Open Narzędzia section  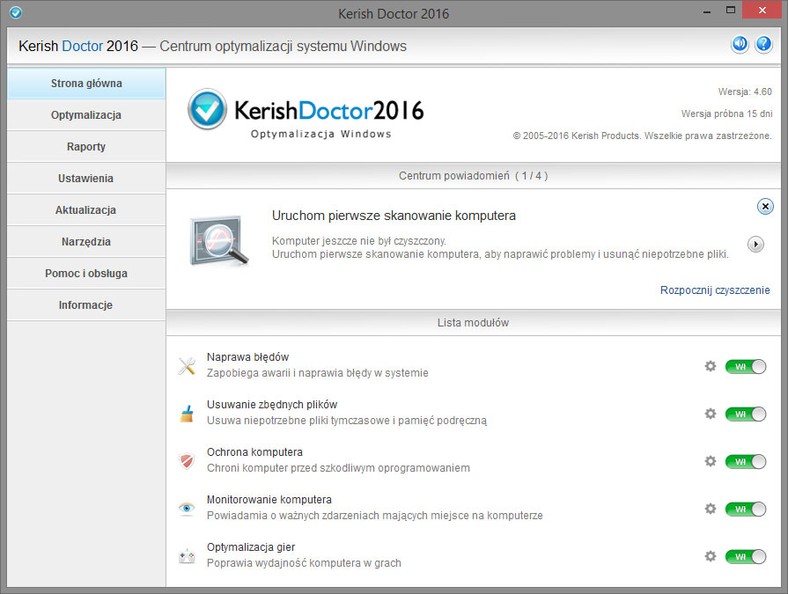tap(86, 242)
